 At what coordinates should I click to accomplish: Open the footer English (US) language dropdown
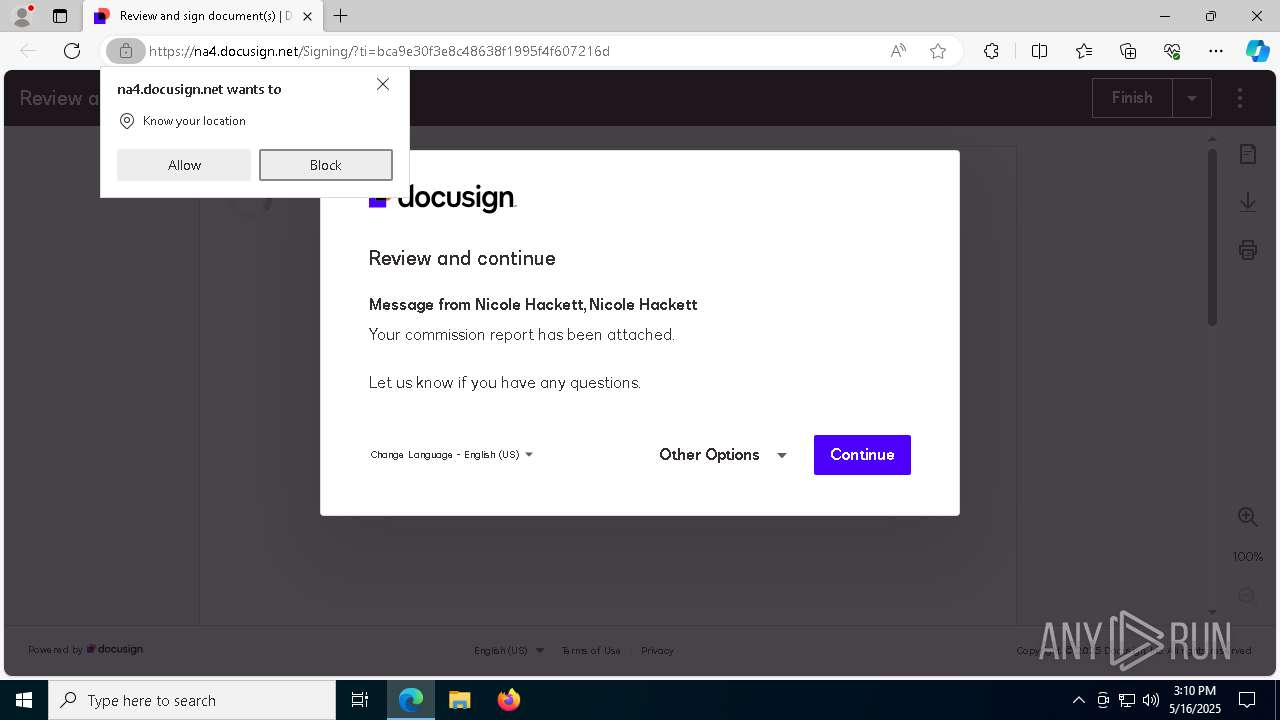(x=509, y=650)
